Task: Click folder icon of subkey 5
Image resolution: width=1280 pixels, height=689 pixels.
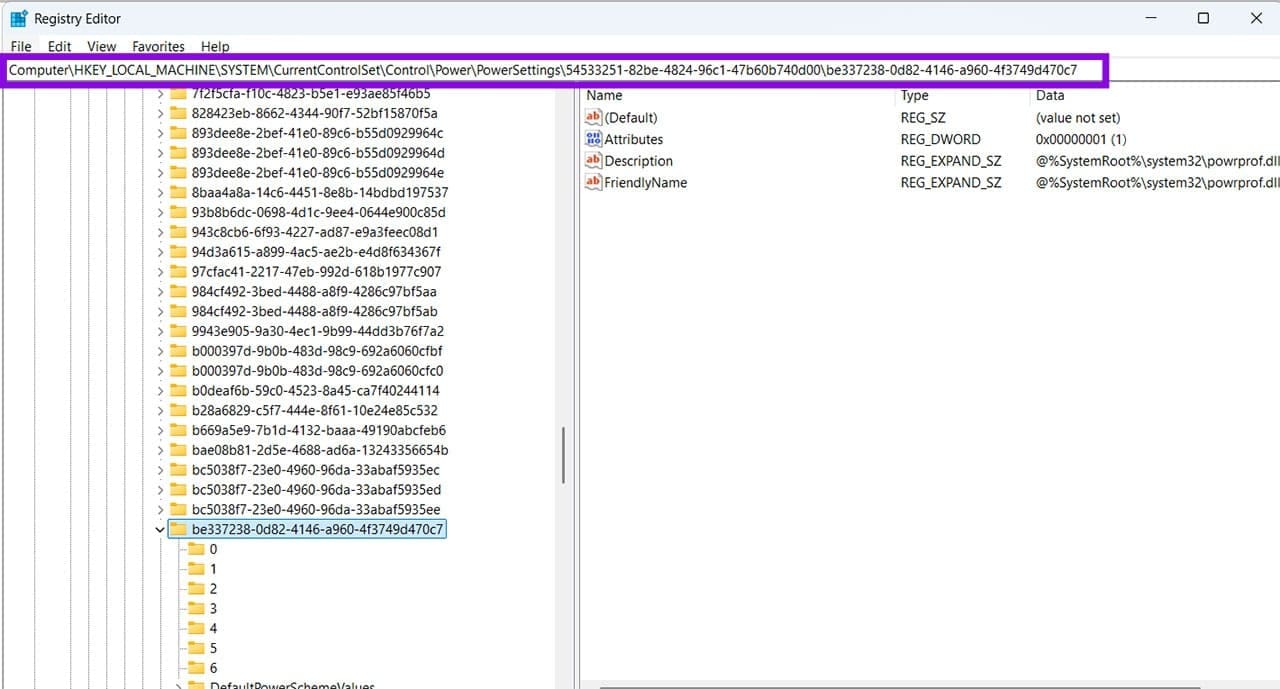Action: pyautogui.click(x=196, y=648)
